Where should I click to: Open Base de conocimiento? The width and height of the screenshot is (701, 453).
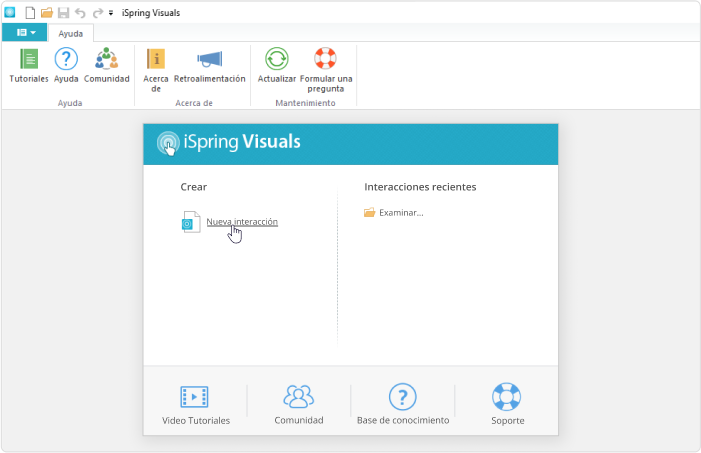(x=403, y=405)
